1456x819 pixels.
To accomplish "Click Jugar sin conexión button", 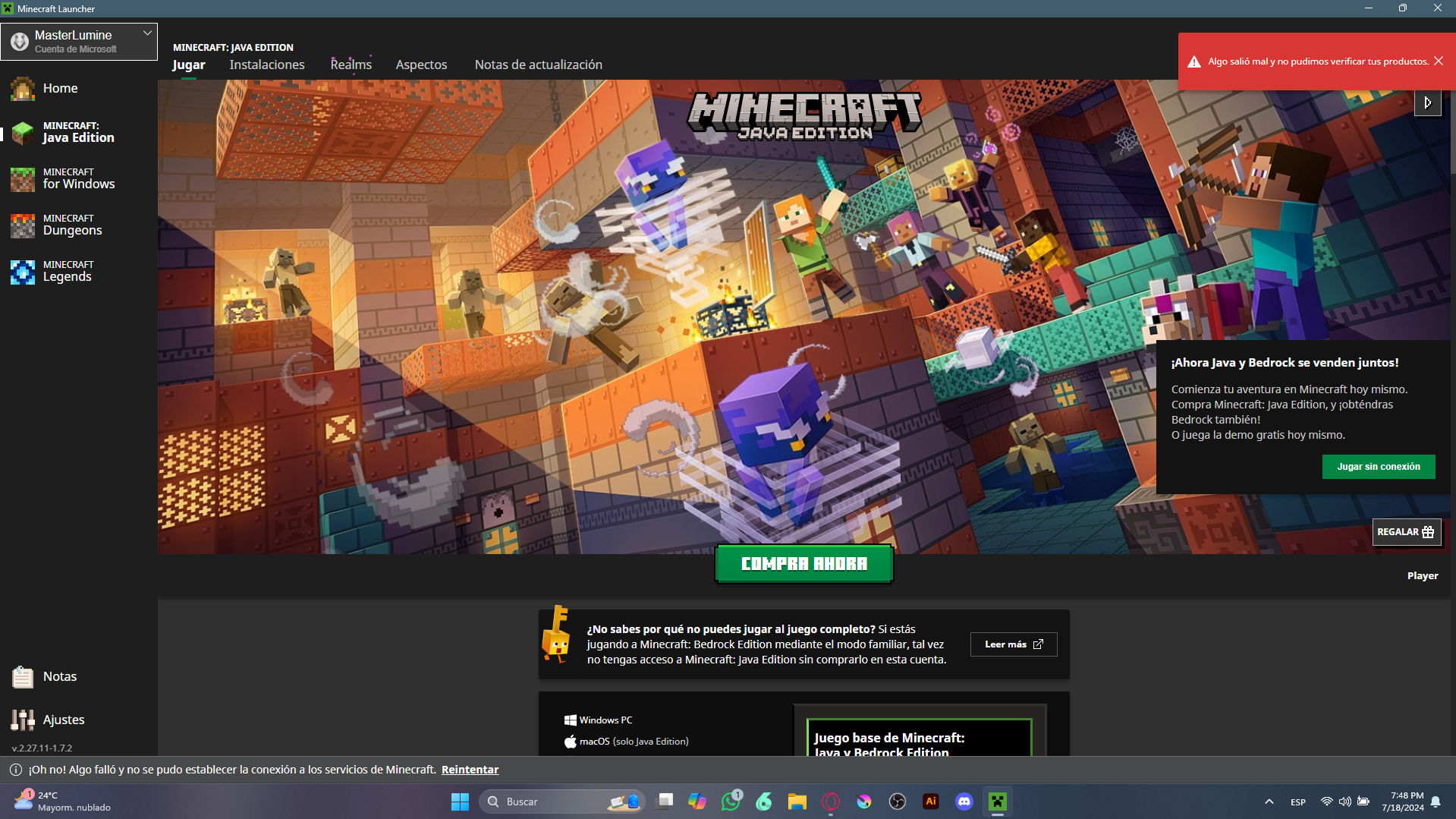I will click(x=1378, y=467).
